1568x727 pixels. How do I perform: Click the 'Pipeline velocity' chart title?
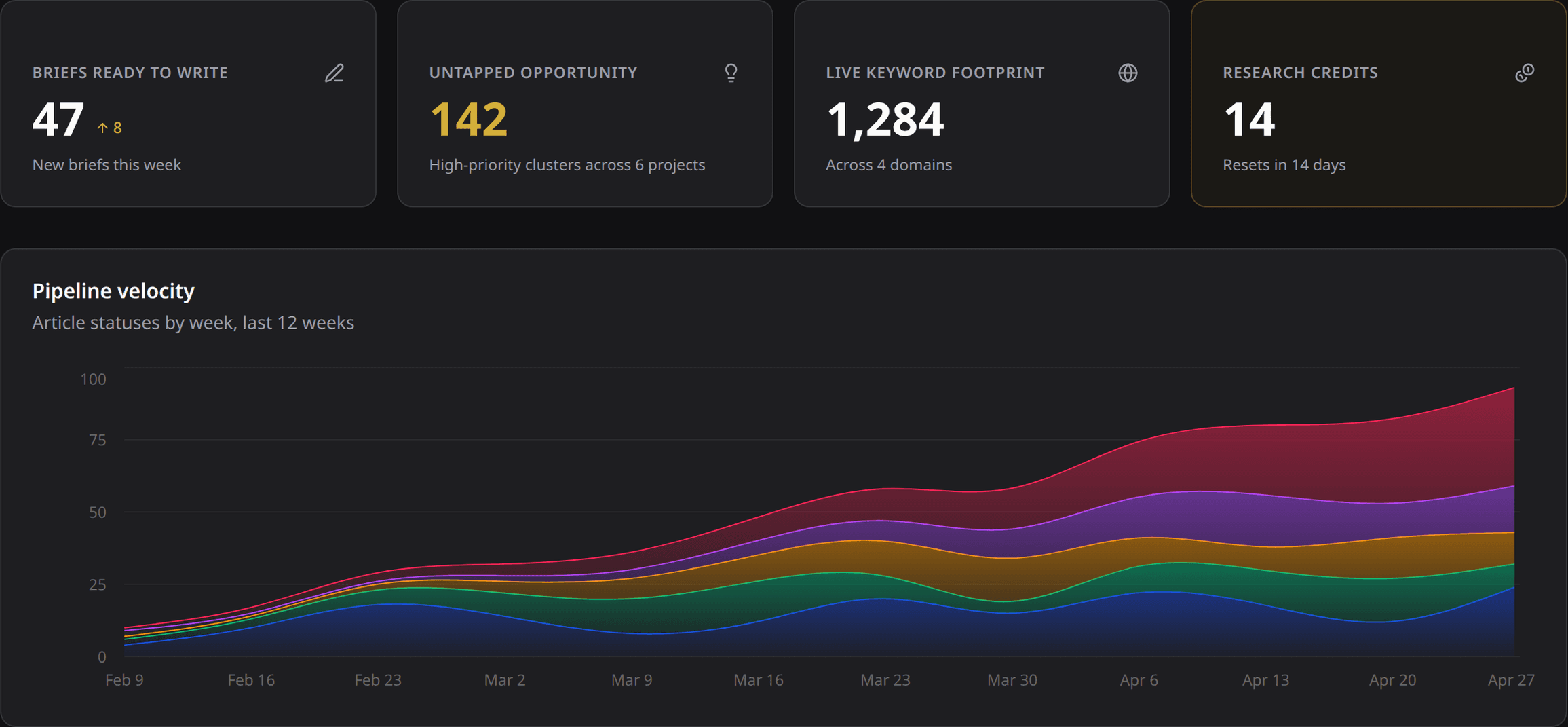click(113, 291)
